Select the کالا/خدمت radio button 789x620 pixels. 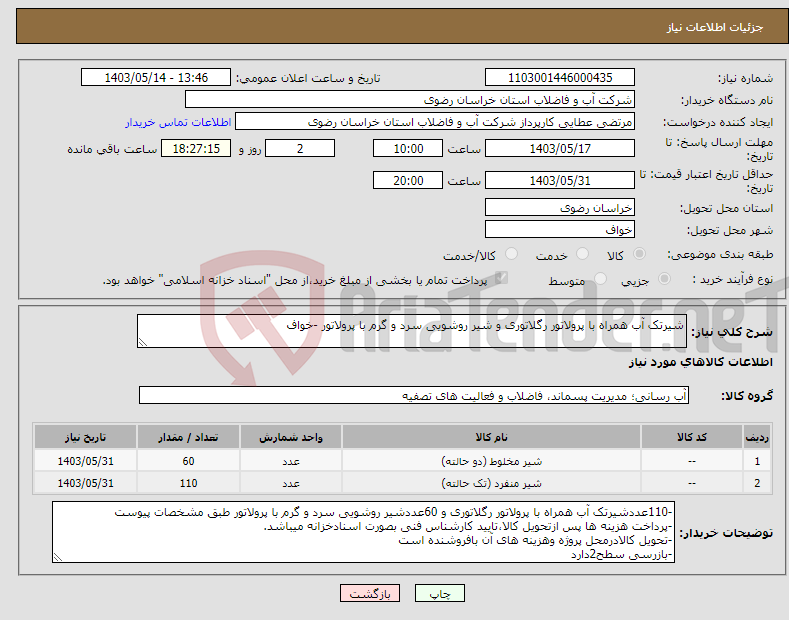coord(511,254)
